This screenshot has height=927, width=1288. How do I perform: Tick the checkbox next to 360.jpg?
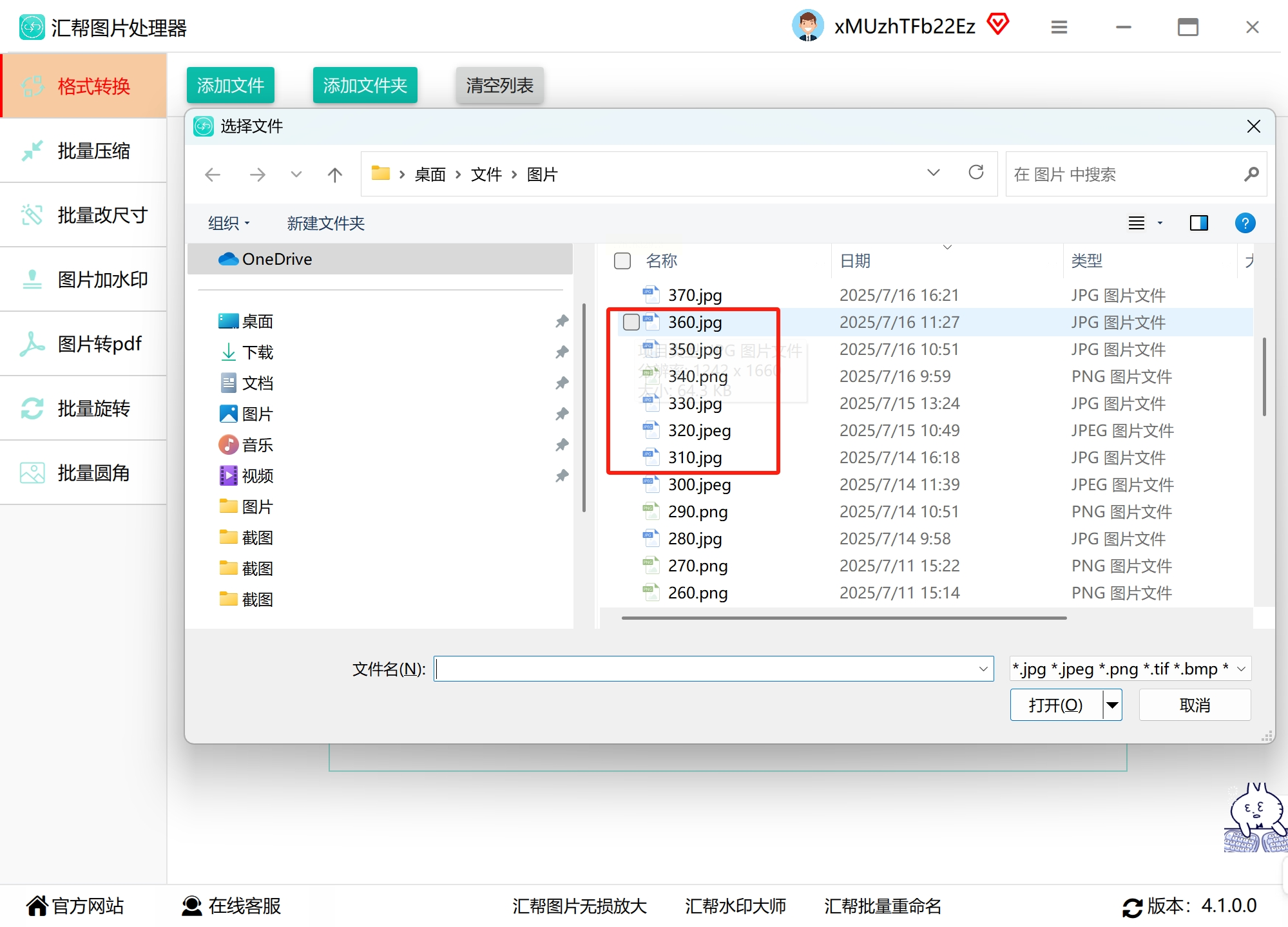pos(631,322)
